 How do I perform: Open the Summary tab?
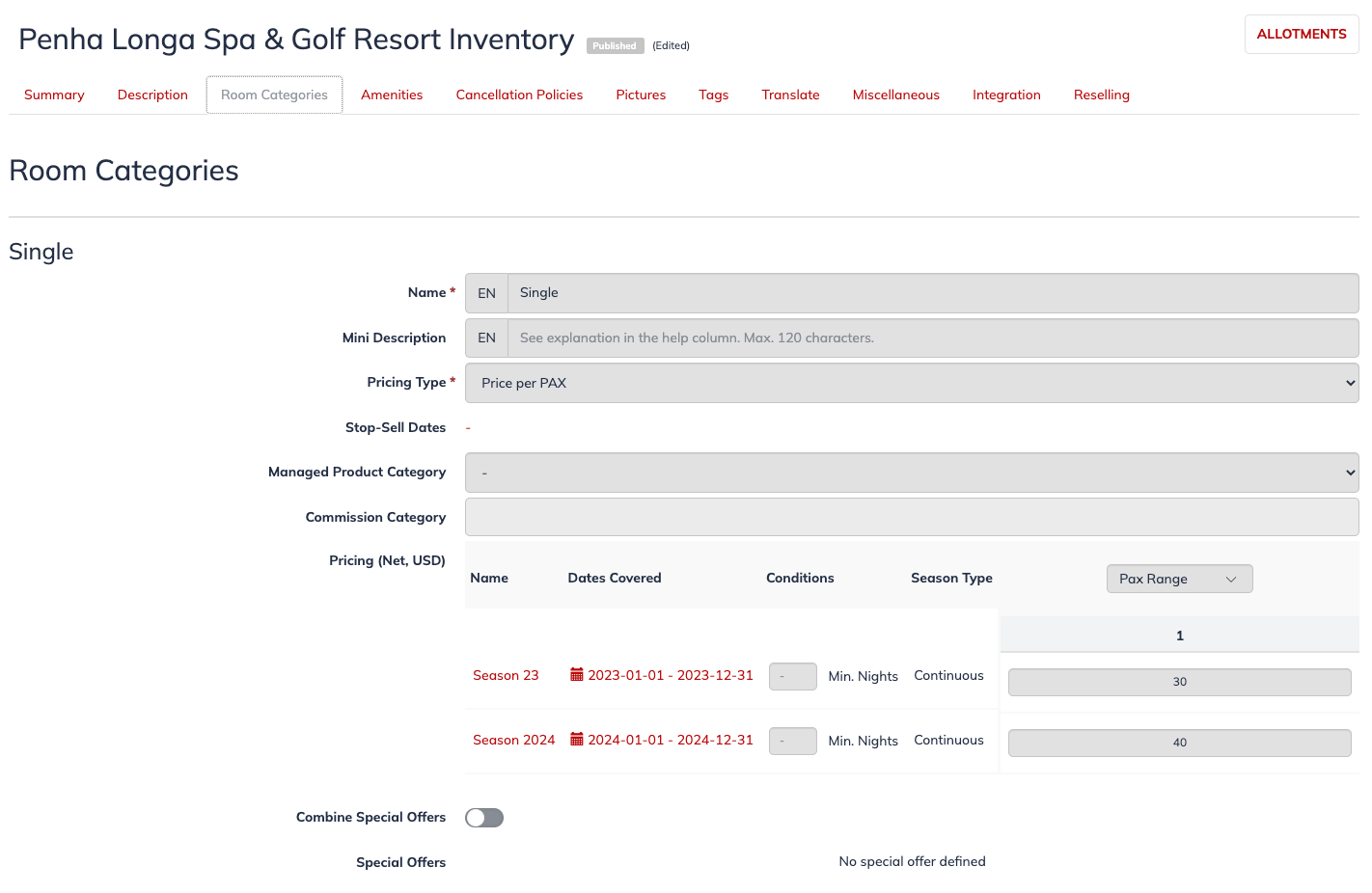click(54, 95)
